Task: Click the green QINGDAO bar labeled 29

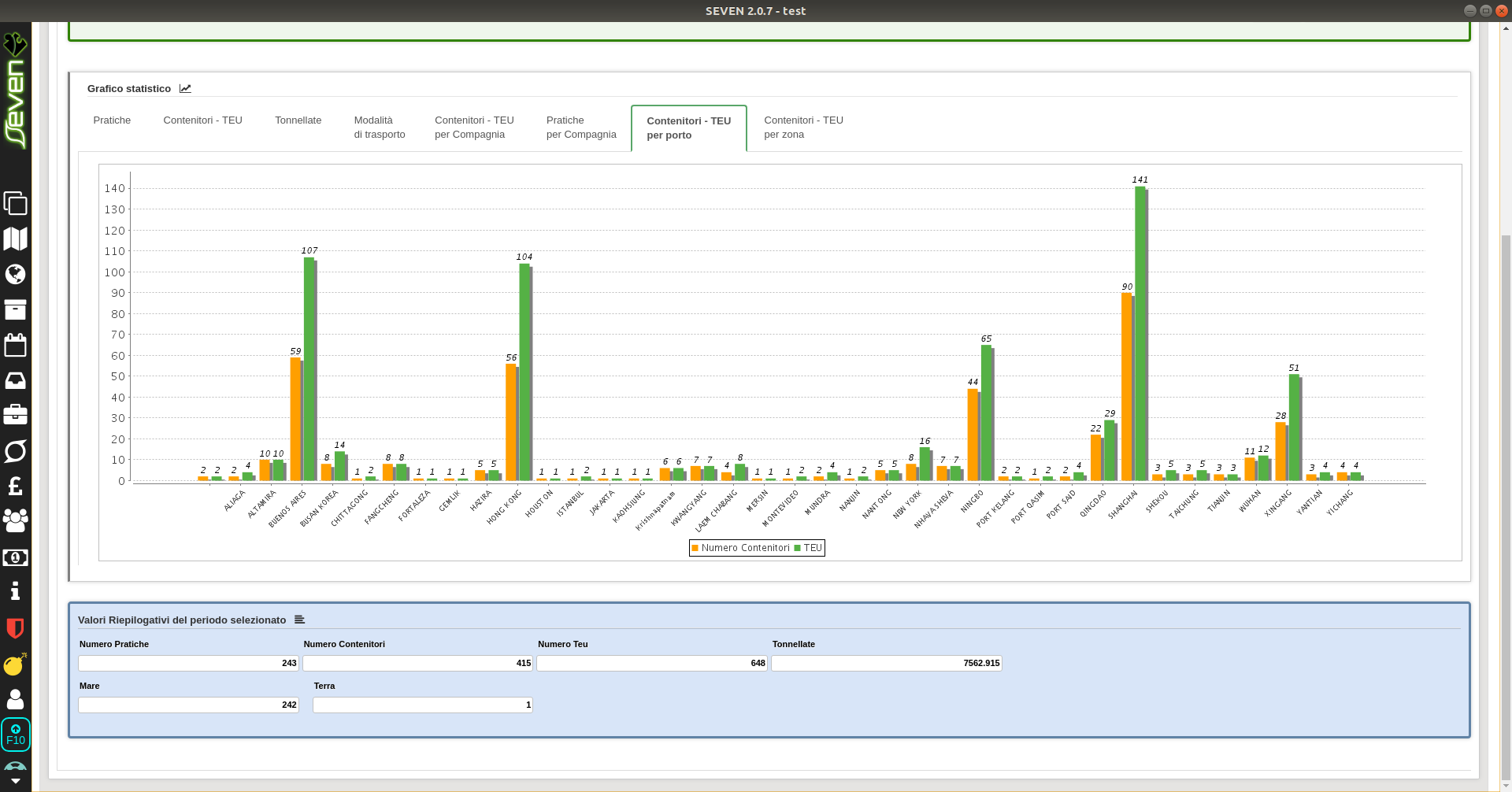Action: 1110,450
